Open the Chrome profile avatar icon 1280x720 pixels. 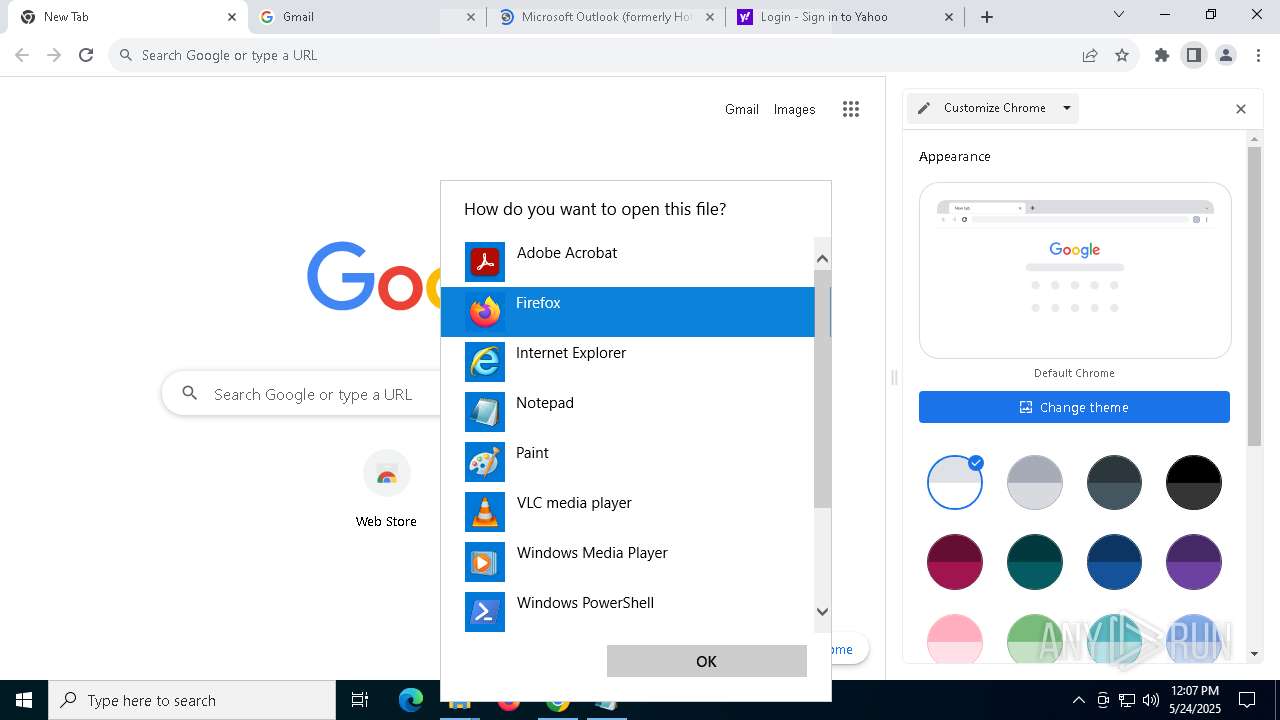click(1226, 55)
